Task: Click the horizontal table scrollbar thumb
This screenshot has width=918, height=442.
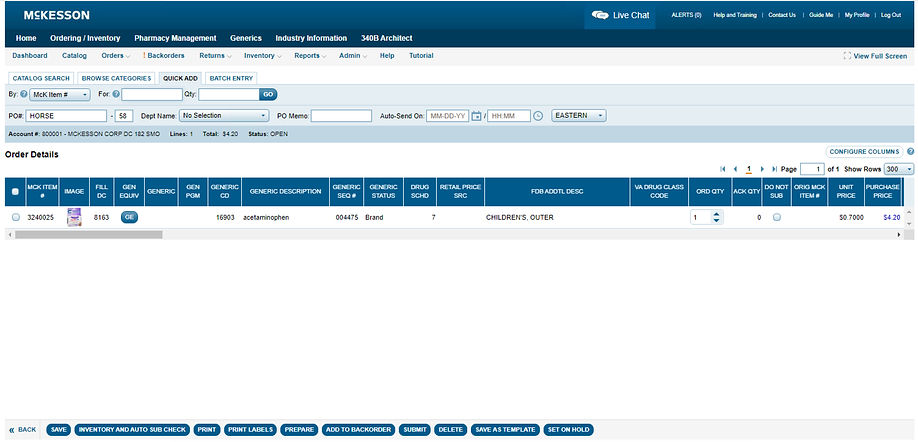Action: (x=88, y=234)
